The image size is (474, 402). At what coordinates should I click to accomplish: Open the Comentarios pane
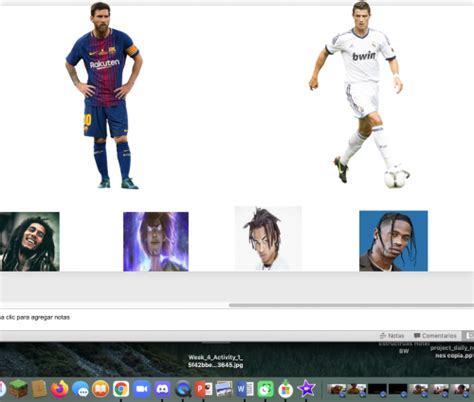(x=435, y=336)
